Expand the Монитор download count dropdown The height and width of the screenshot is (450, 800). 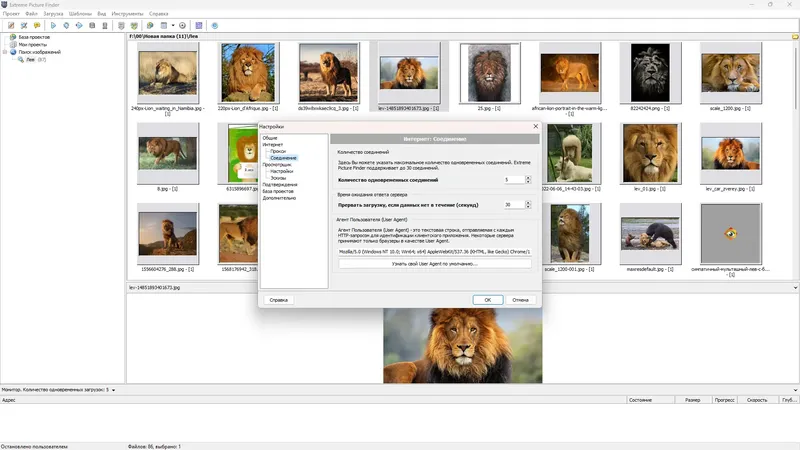113,390
